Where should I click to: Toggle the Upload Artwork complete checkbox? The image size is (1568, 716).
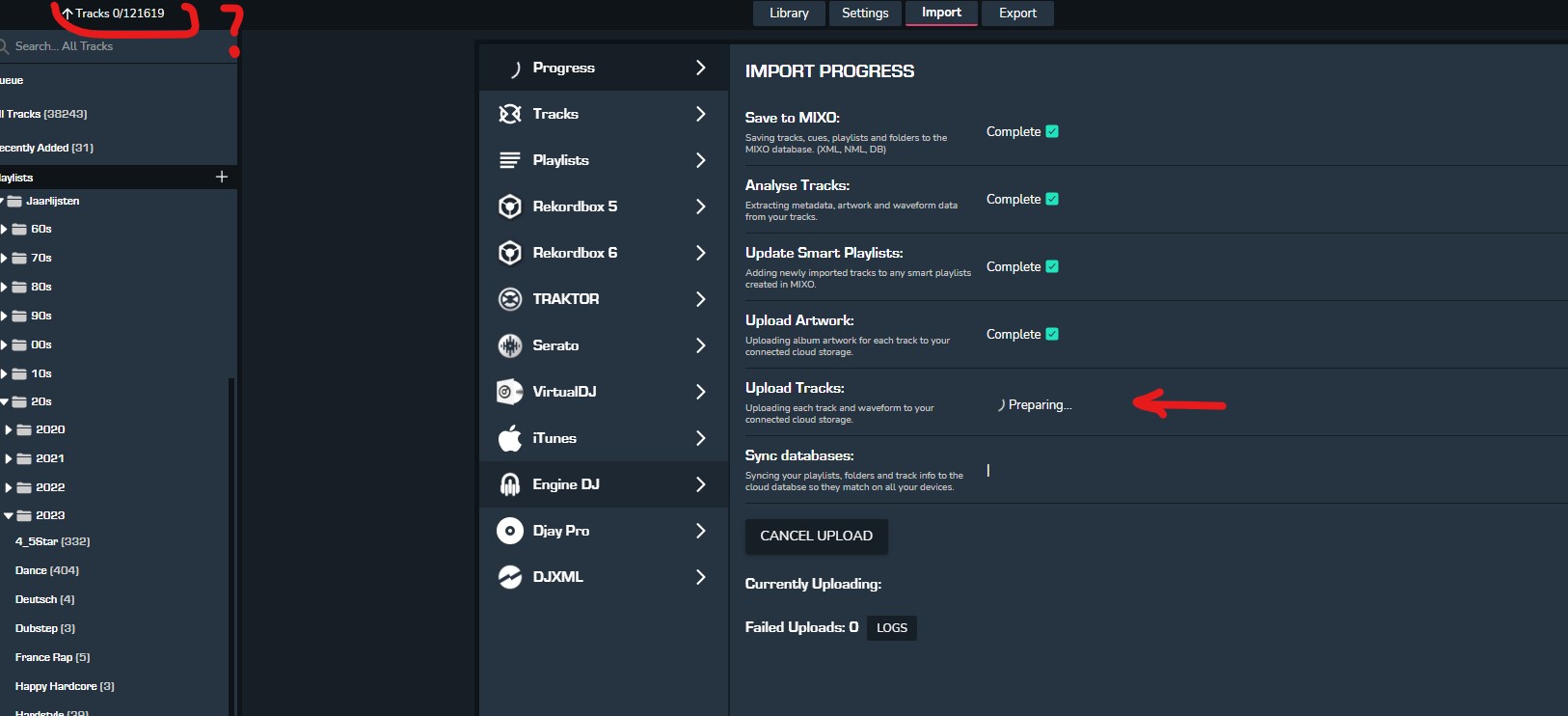1052,334
